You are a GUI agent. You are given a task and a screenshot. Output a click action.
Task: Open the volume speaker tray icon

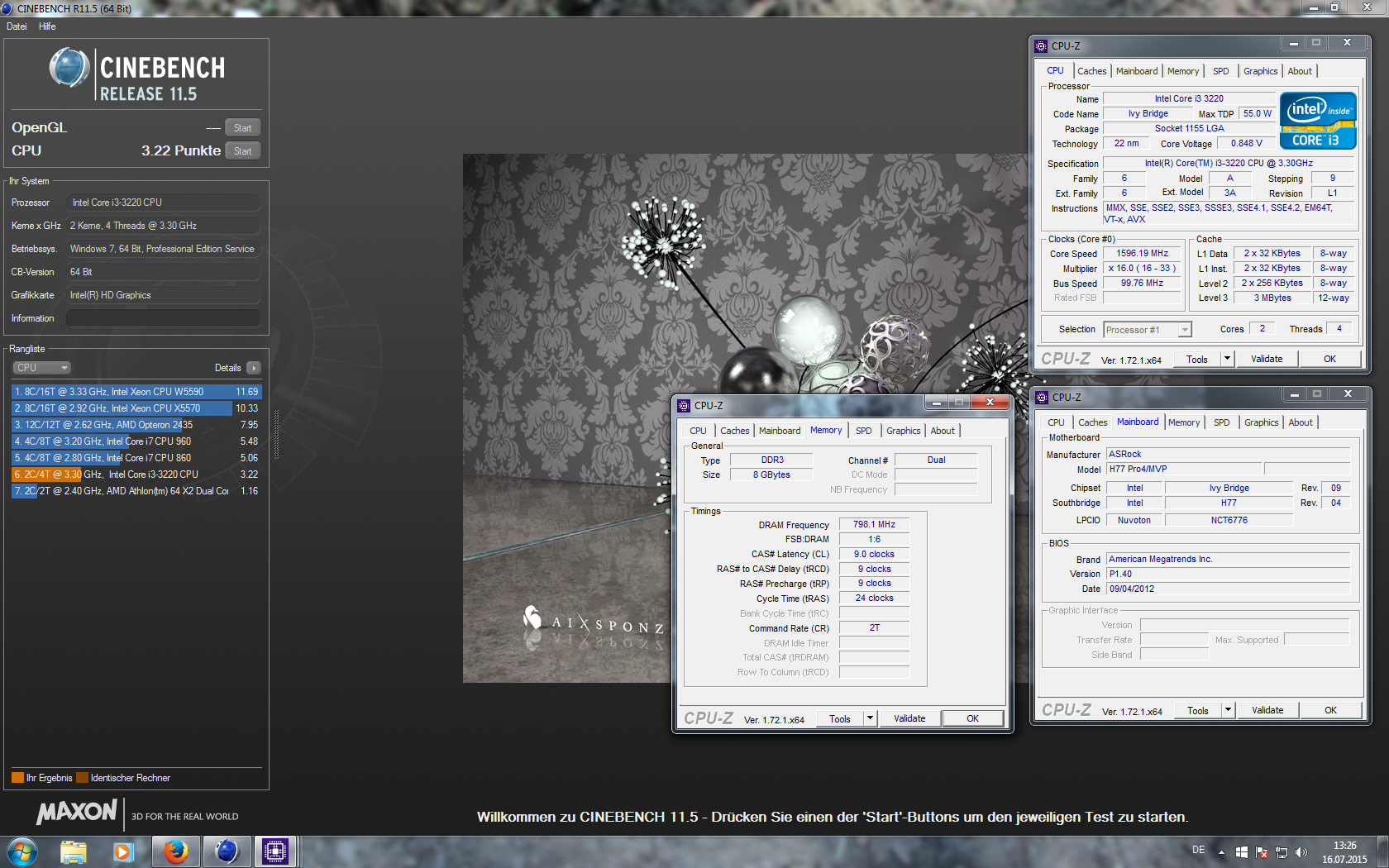(1301, 851)
